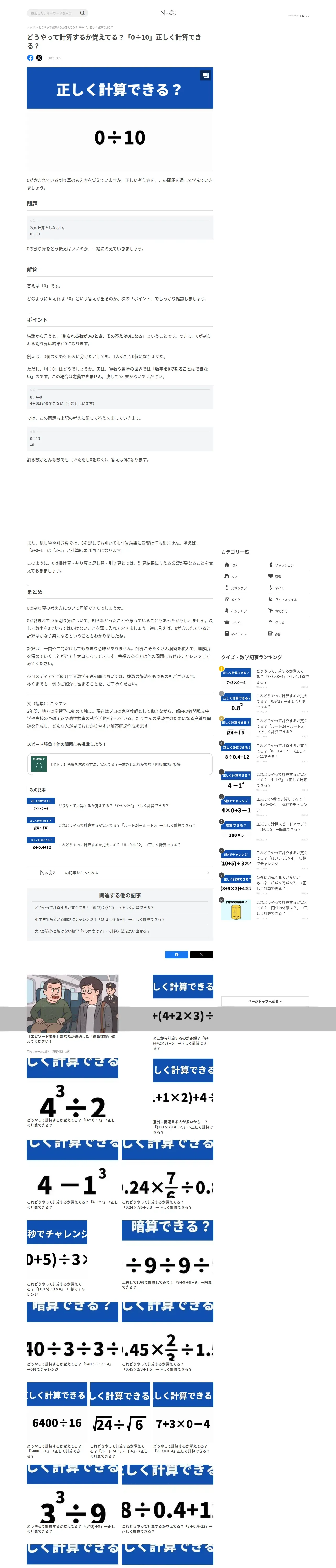Open the メイク category mirror icon
This screenshot has width=336, height=1568.
coord(227,599)
